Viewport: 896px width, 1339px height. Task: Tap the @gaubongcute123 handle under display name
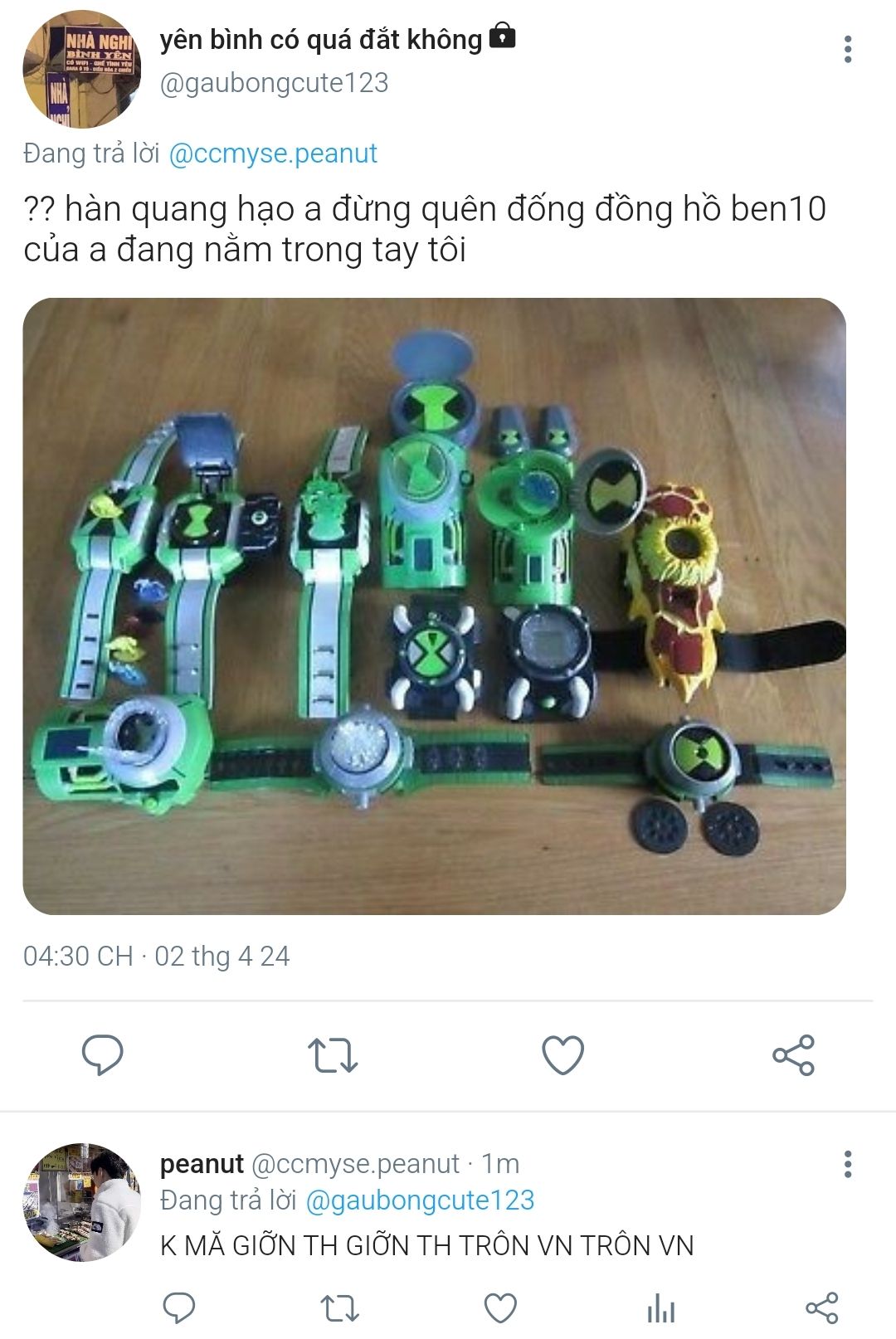274,83
